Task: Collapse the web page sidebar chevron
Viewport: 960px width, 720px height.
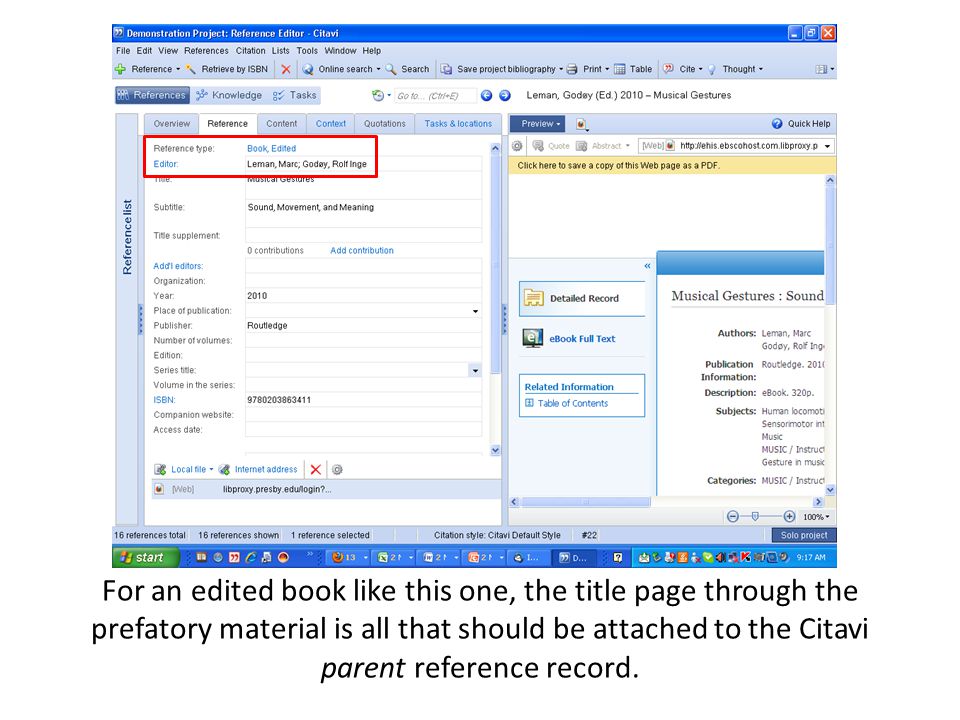Action: coord(647,266)
